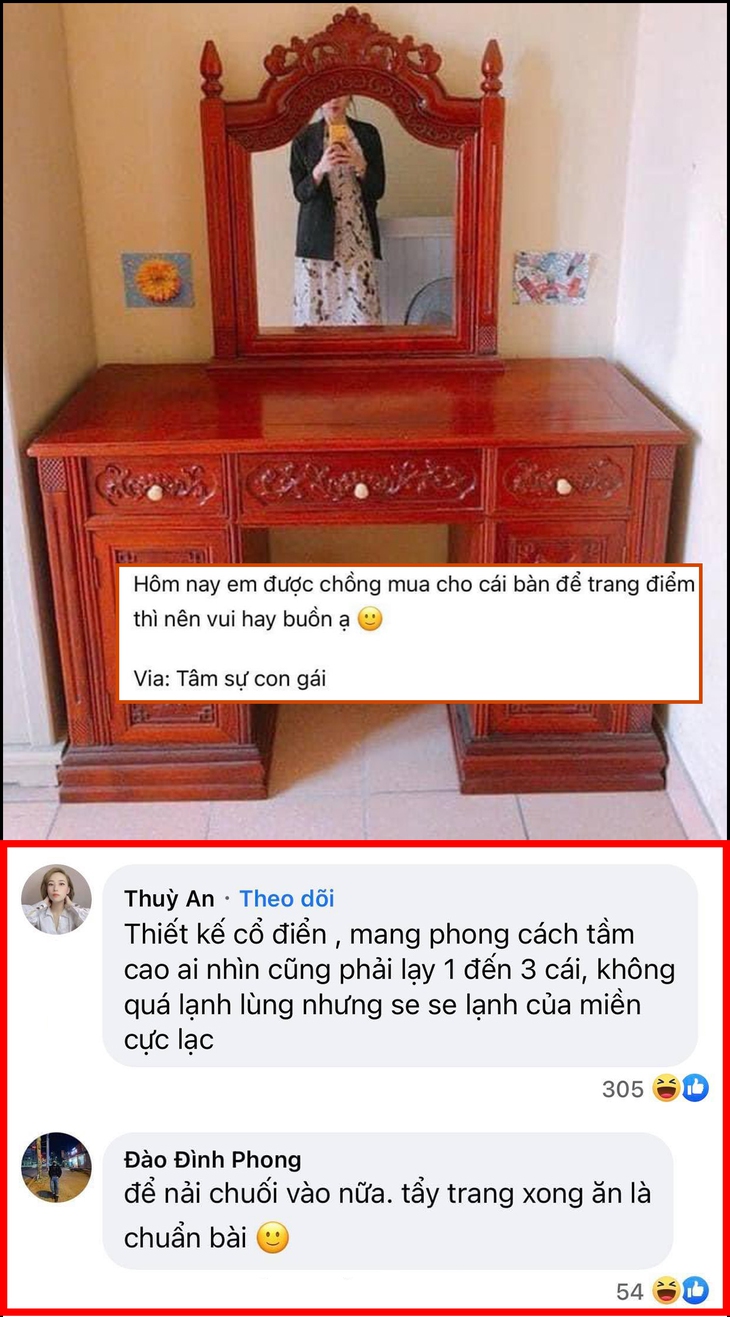Click the like reaction on Đào Đình Phong's comment

[x=695, y=1291]
